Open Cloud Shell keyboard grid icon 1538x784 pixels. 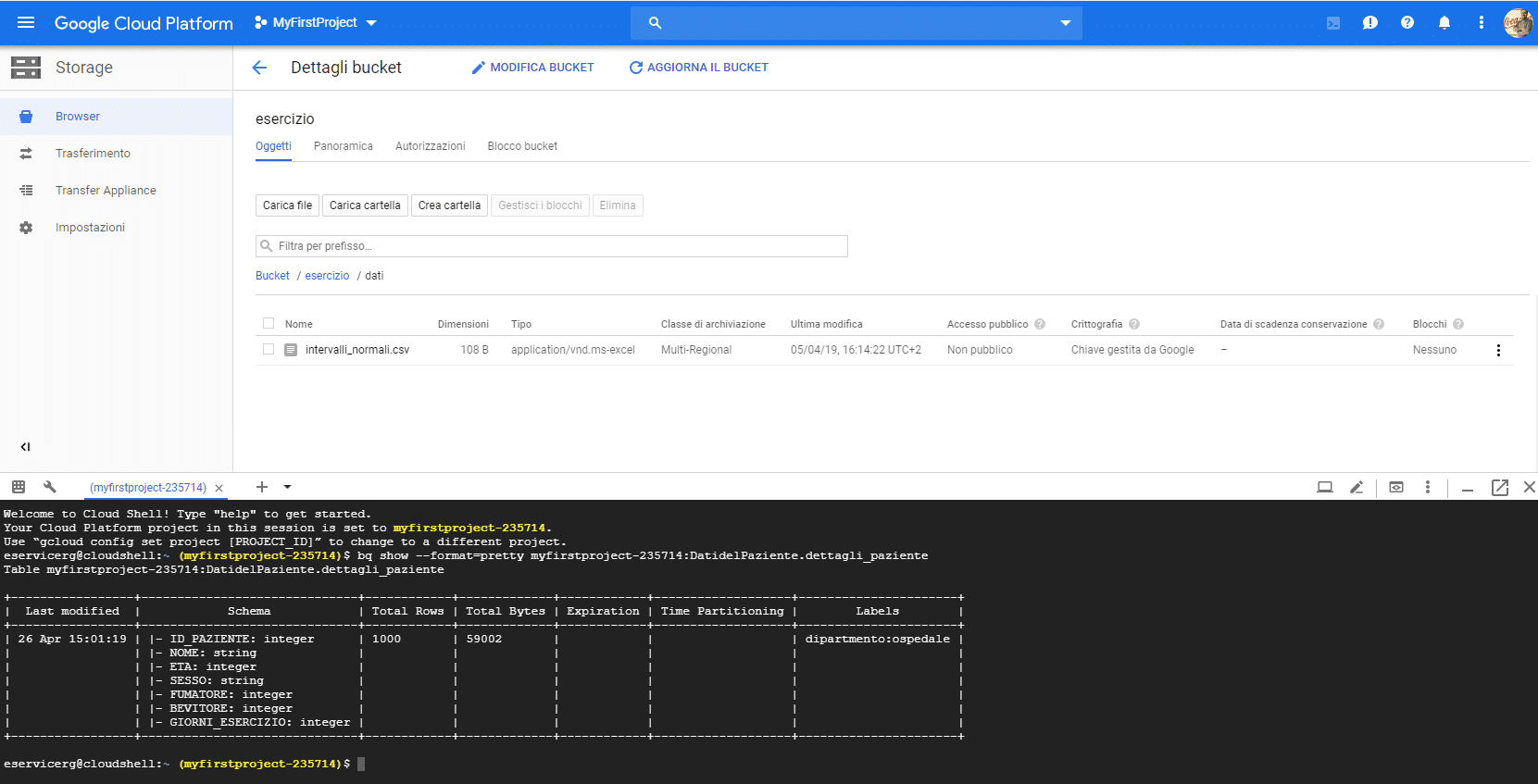[19, 487]
